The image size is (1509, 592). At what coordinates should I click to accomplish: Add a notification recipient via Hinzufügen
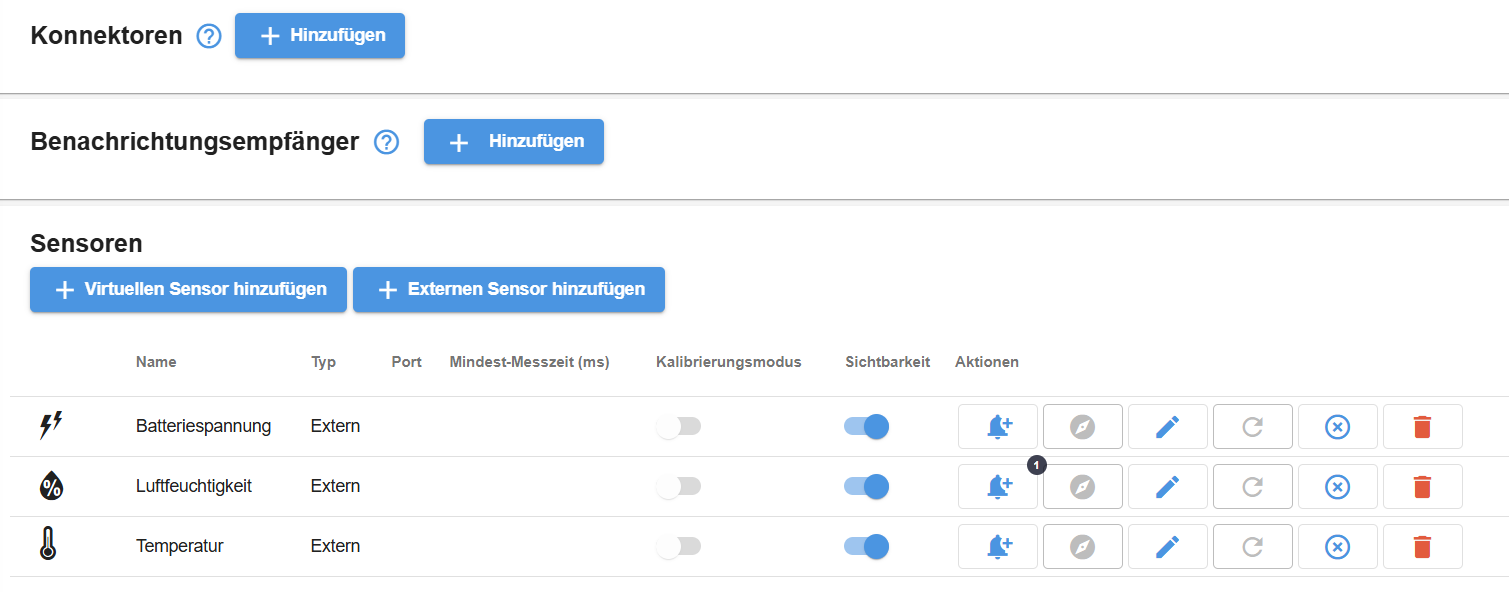tap(514, 142)
